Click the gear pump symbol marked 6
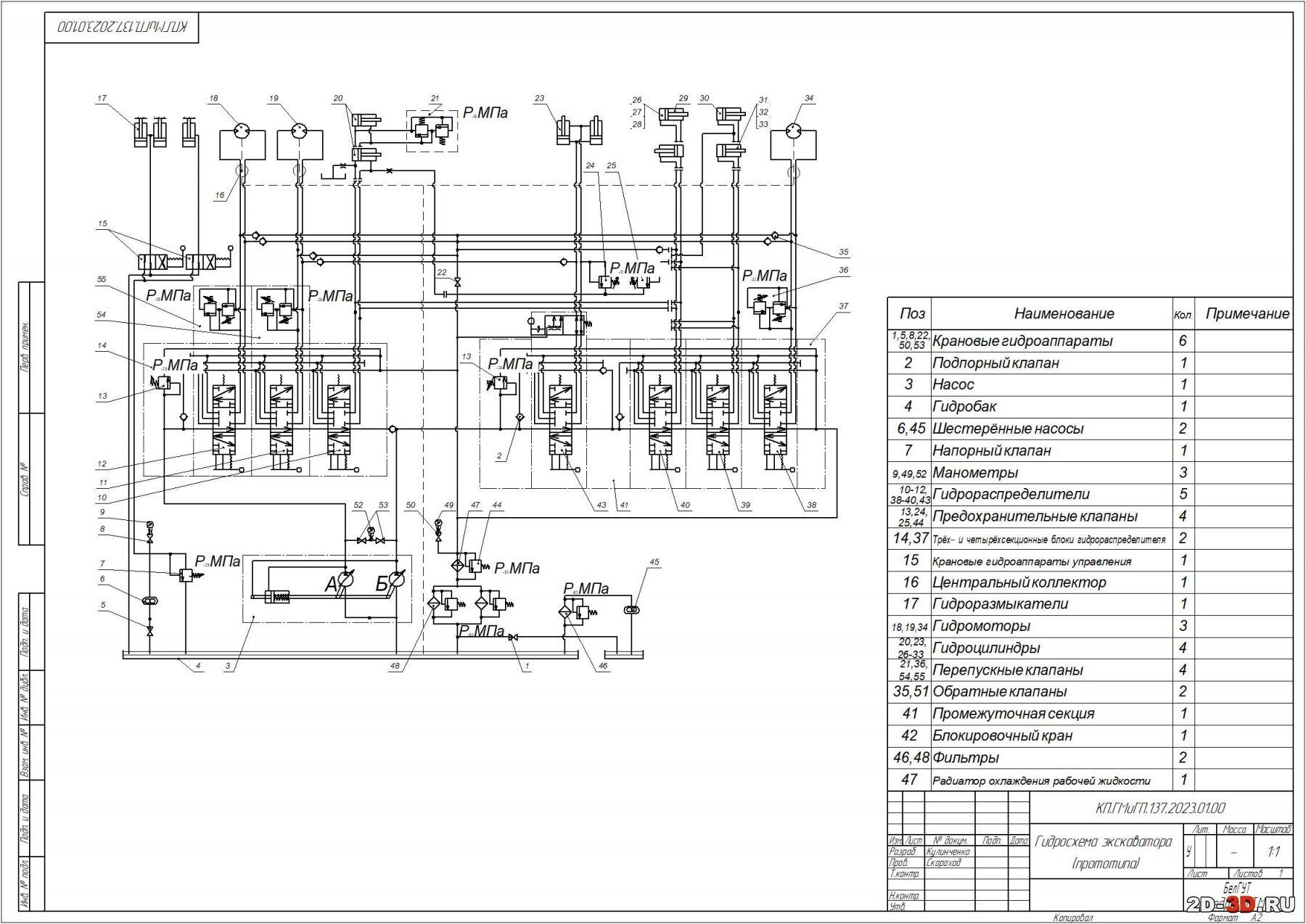 point(149,600)
